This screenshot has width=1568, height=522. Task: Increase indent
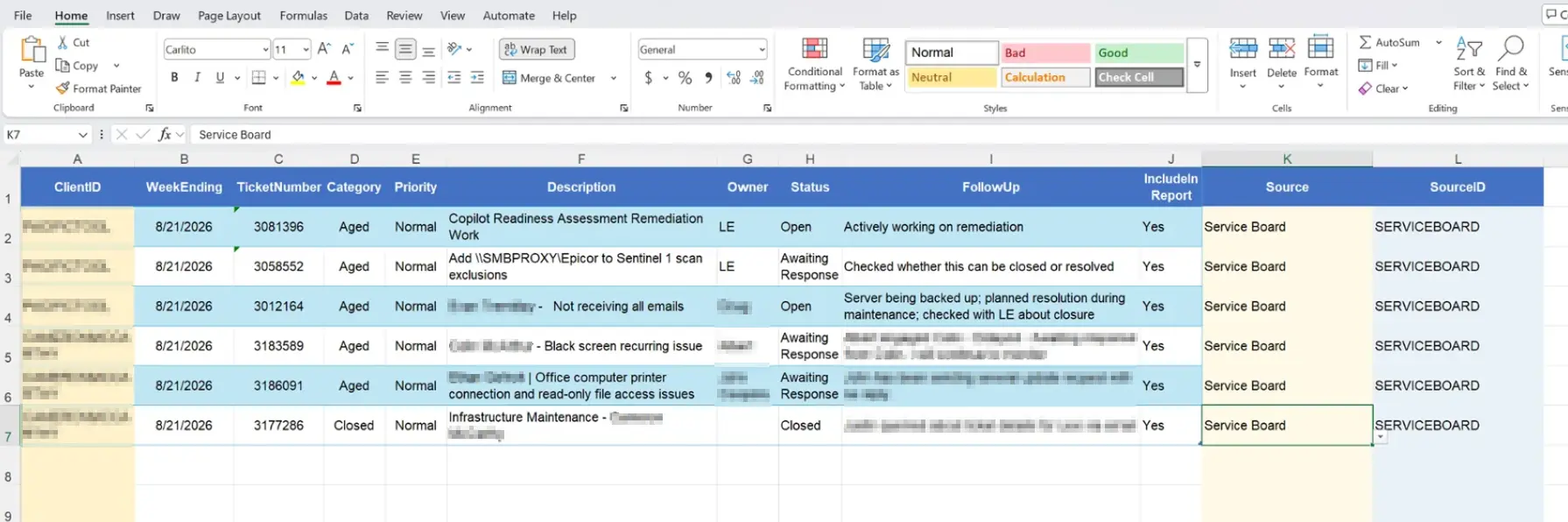click(x=477, y=78)
